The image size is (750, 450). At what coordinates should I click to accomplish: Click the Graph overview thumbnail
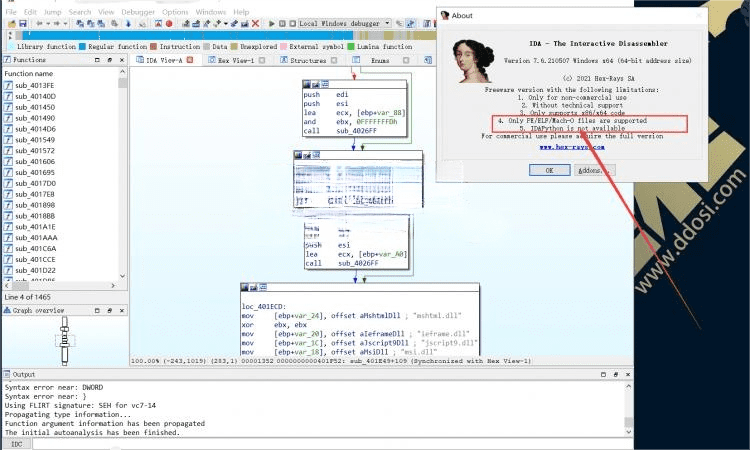pos(65,341)
